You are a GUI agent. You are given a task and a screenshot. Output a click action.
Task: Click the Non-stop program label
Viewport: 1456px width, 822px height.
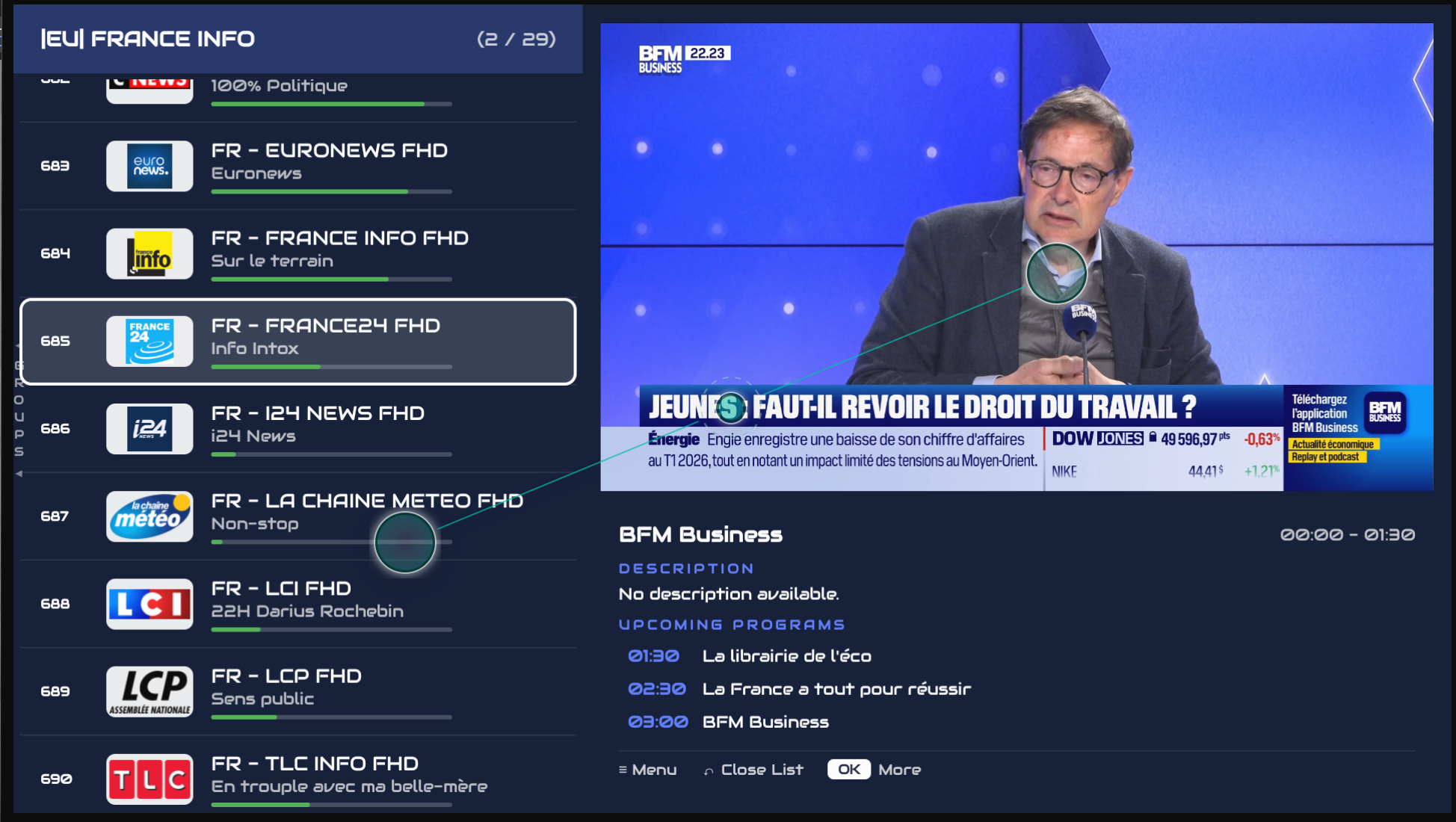point(255,524)
